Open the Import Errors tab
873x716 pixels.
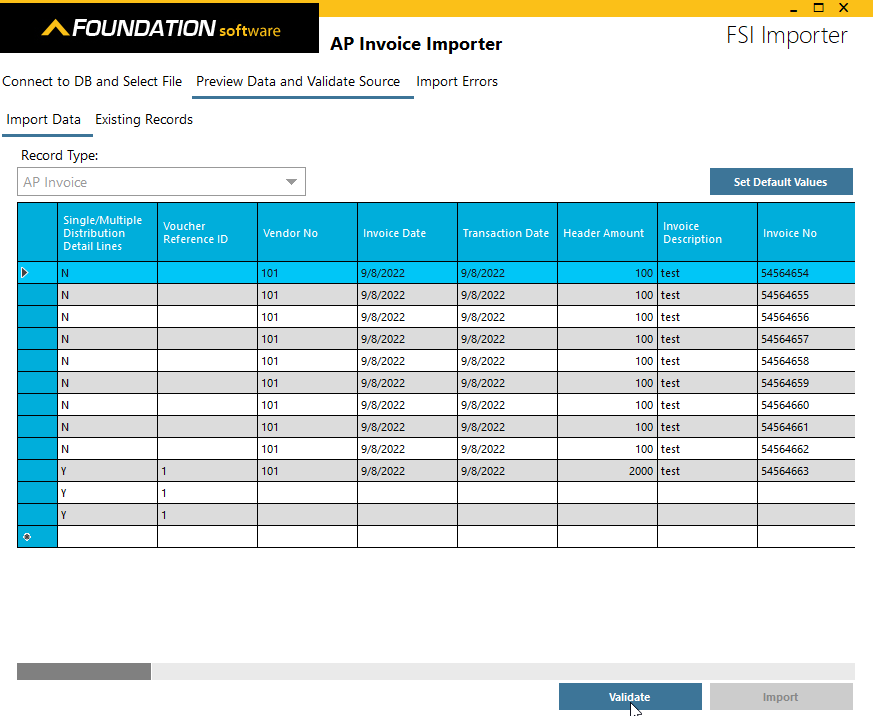[457, 81]
